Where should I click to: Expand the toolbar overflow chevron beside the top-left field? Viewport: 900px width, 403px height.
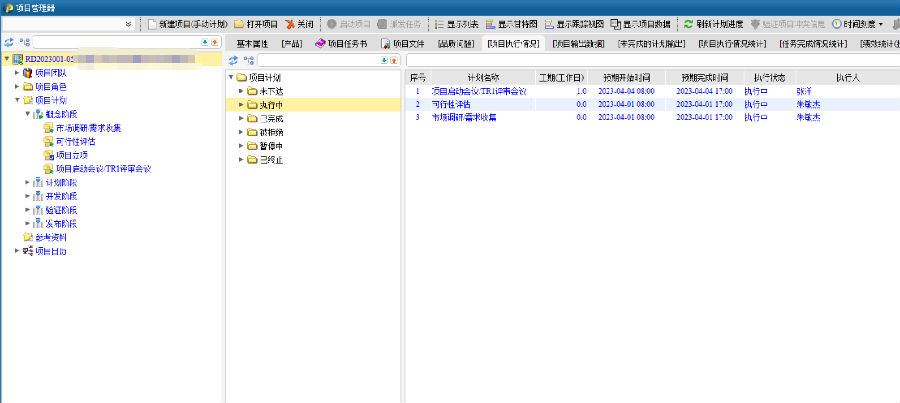129,25
